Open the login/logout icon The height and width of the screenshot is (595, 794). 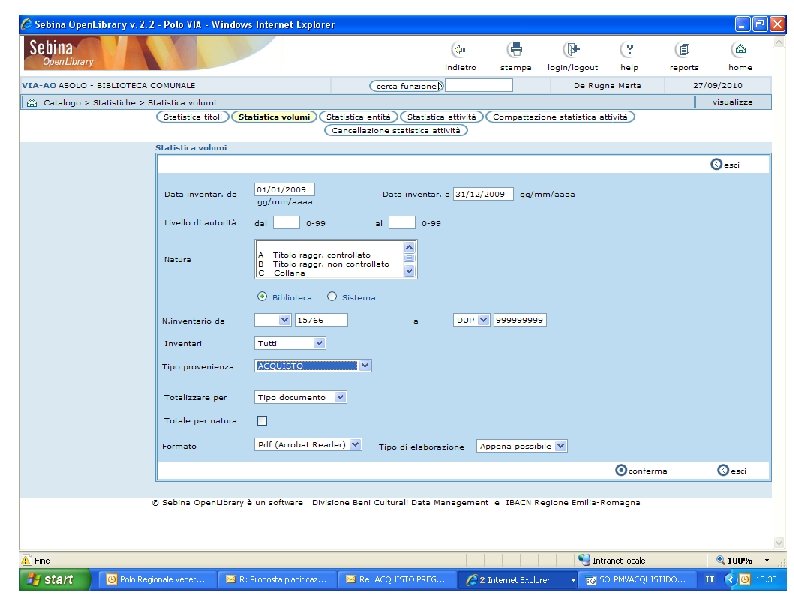(x=572, y=50)
